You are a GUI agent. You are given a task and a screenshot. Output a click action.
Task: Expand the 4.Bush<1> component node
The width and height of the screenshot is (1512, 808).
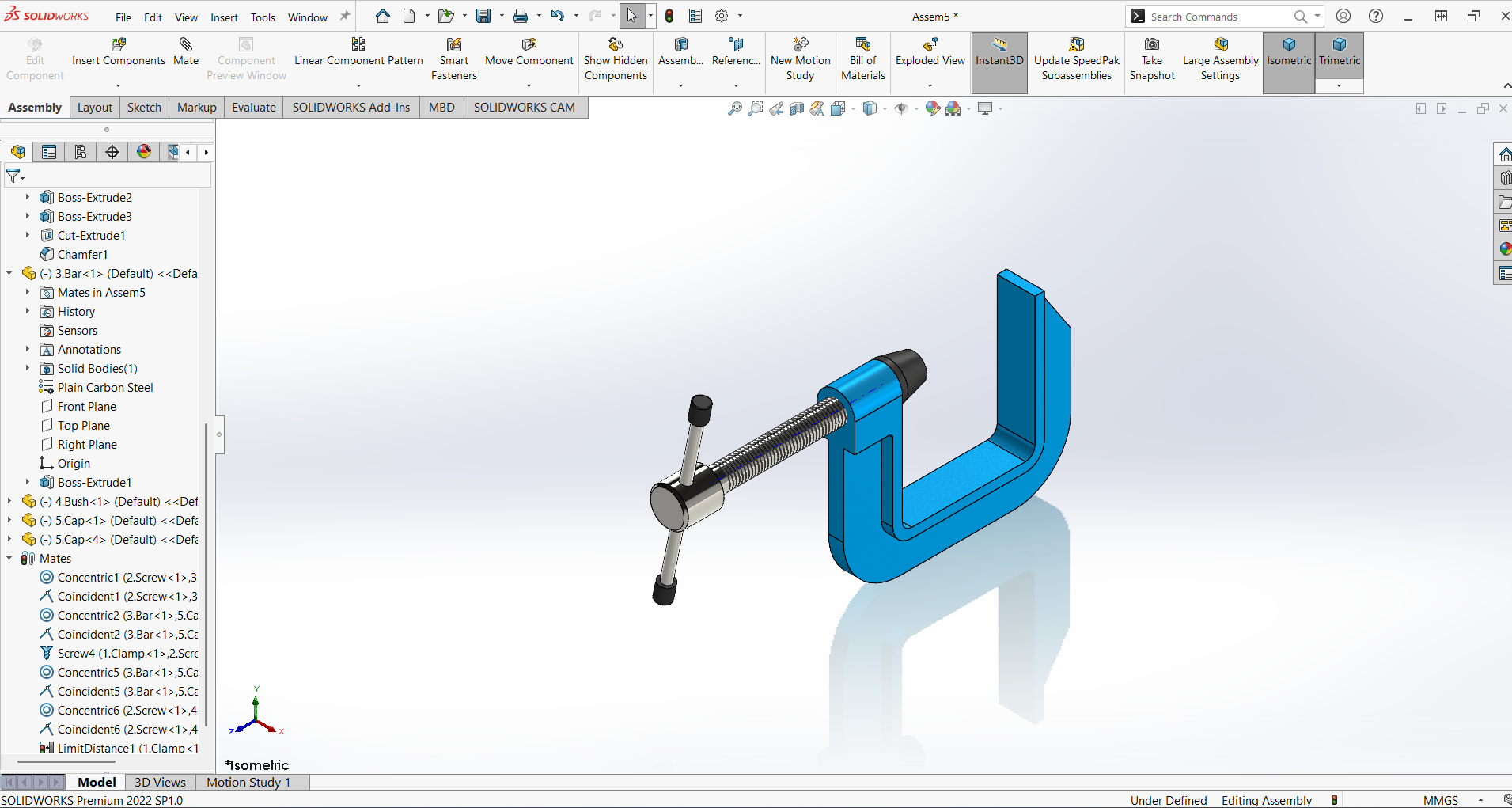pyautogui.click(x=9, y=502)
